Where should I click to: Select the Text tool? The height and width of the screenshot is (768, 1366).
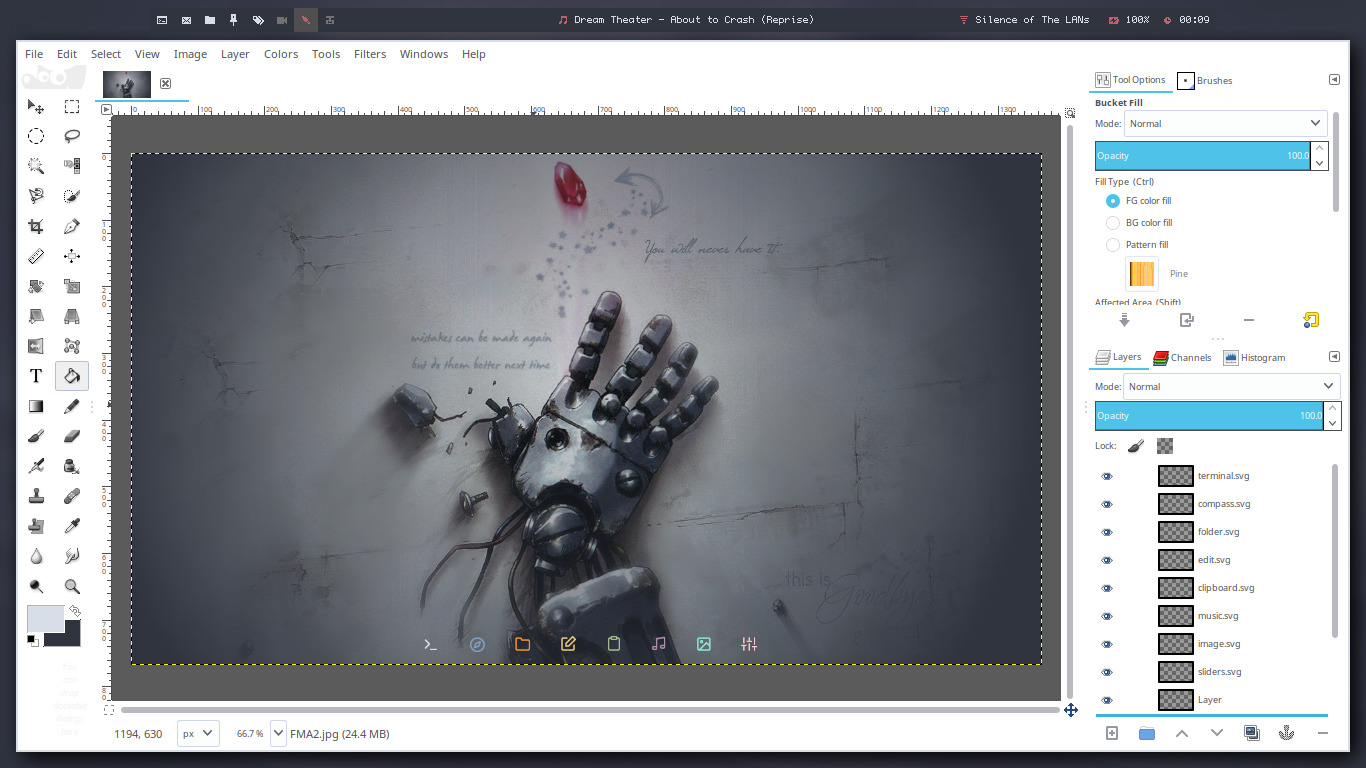pos(36,376)
